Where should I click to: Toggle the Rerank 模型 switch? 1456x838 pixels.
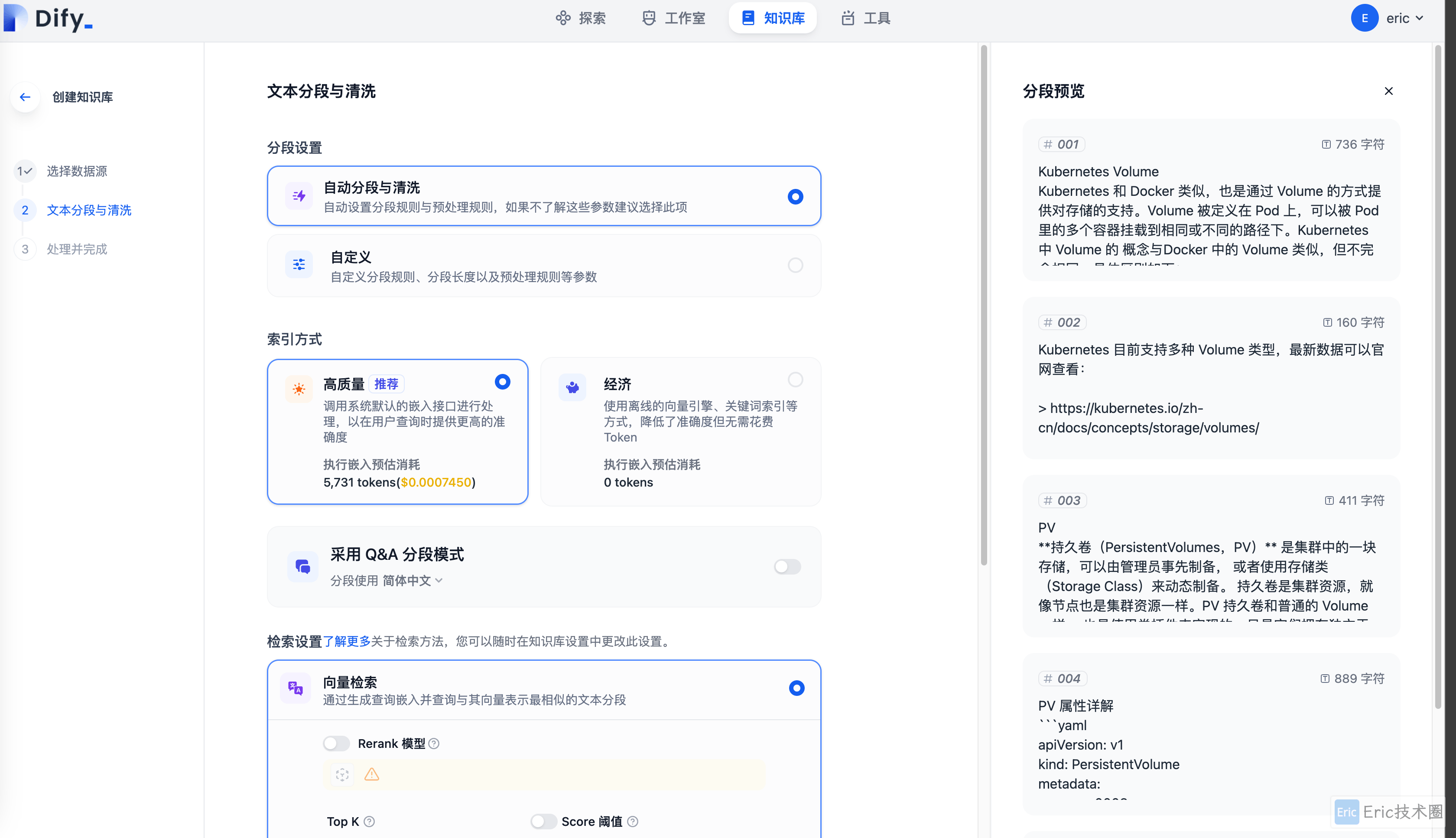coord(336,744)
